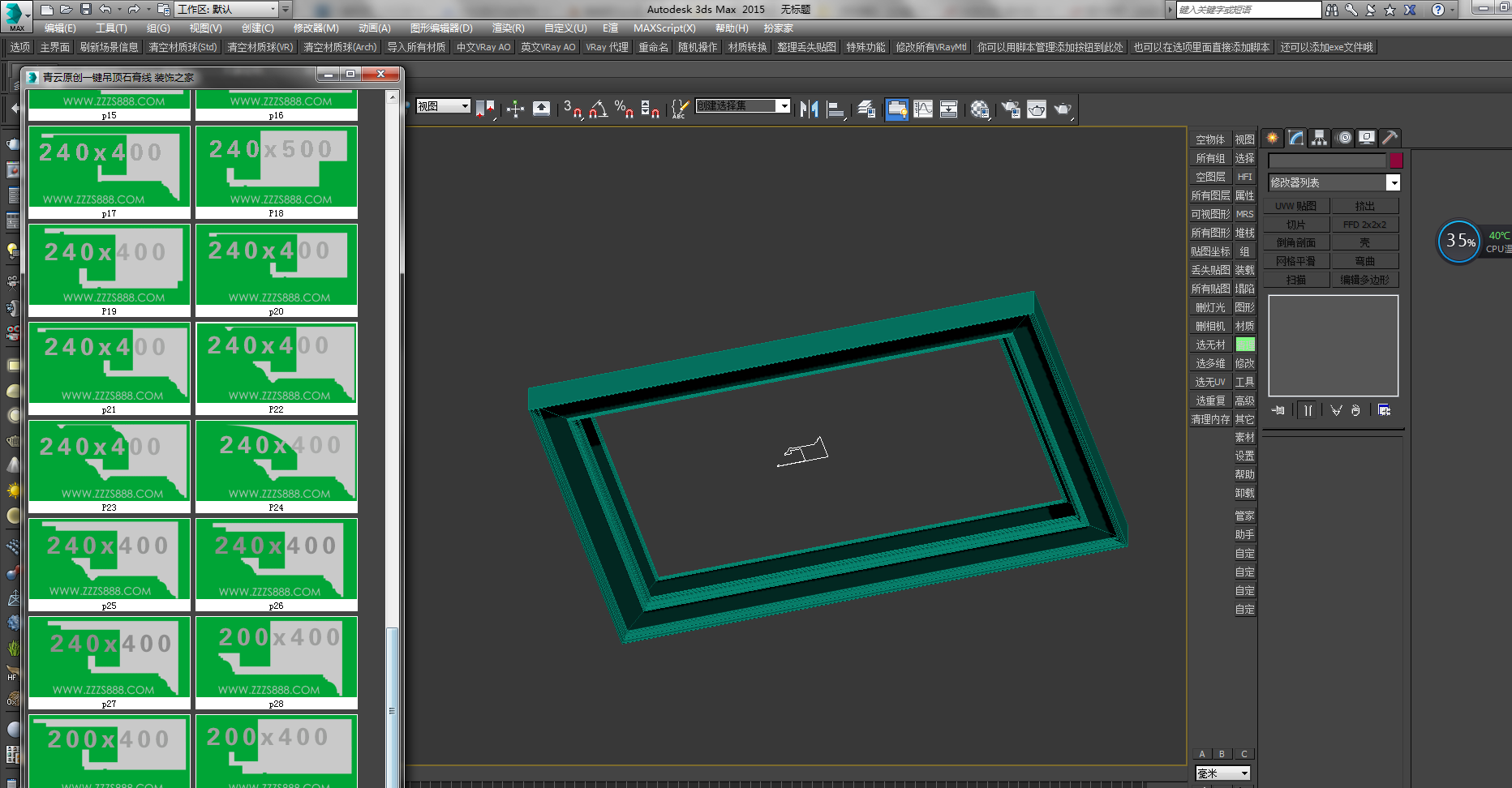The height and width of the screenshot is (788, 1512).
Task: Click the dark red object color swatch
Action: [1396, 161]
